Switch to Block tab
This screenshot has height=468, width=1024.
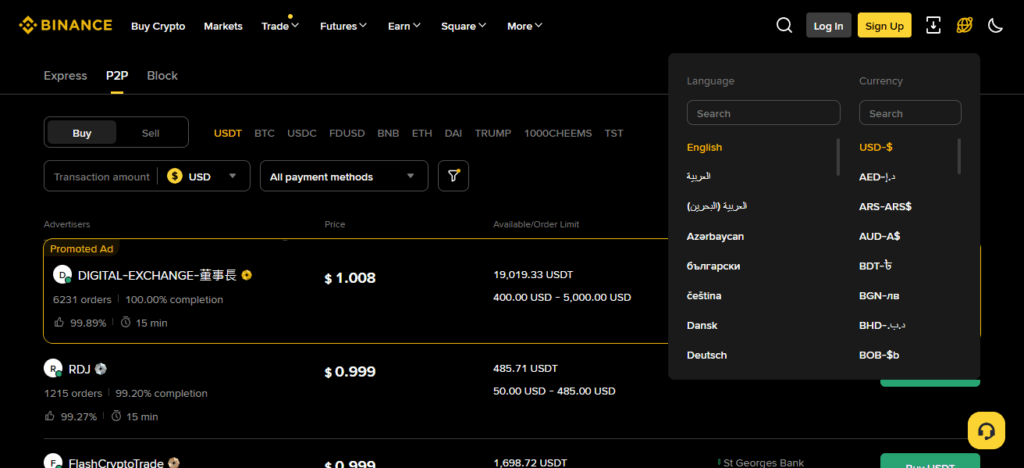[162, 76]
